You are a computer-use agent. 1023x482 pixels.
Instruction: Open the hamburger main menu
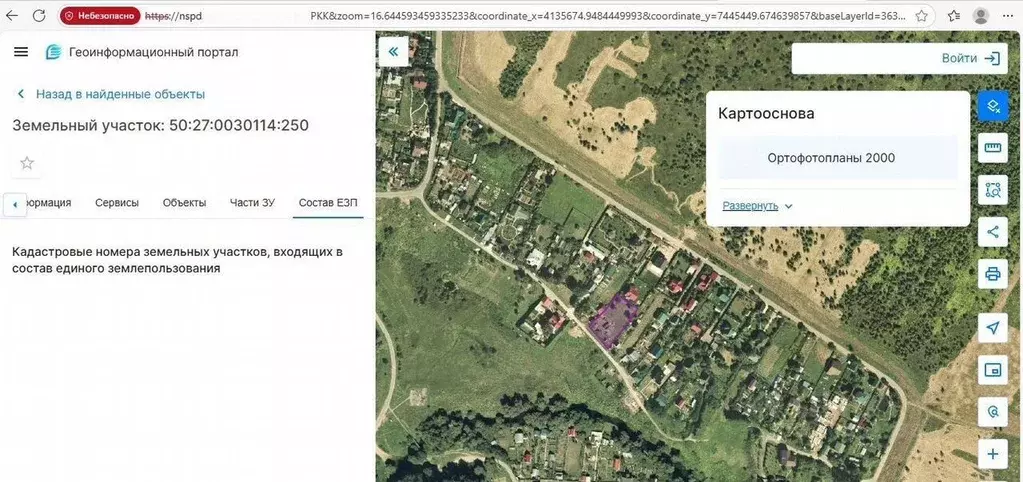pos(21,52)
